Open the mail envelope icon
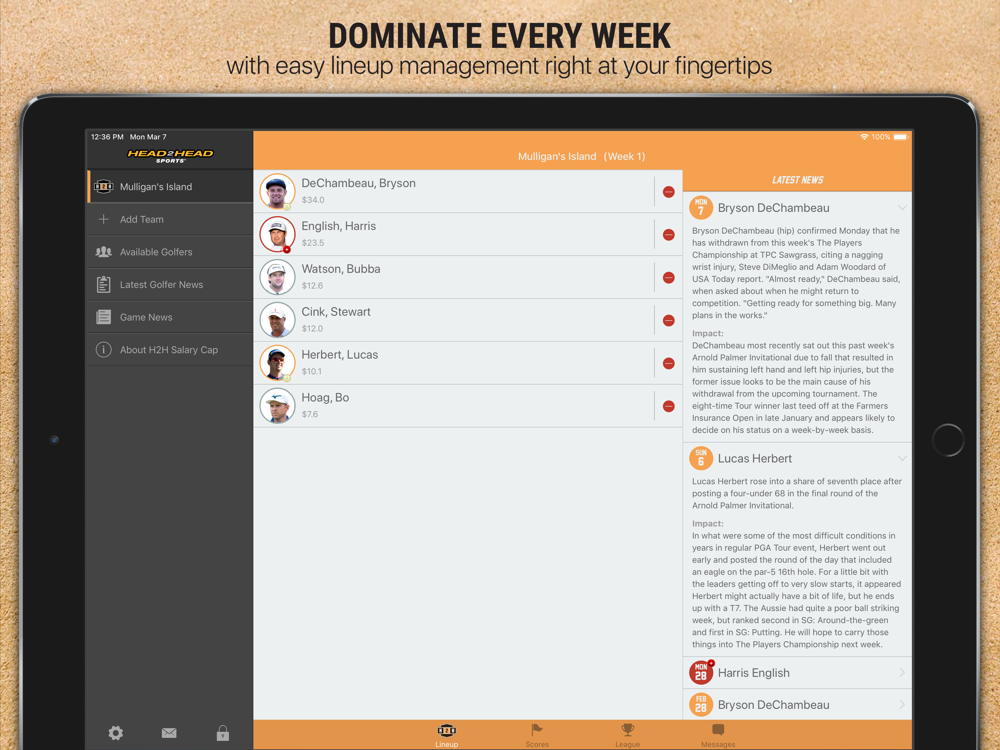This screenshot has width=1000, height=750. [169, 733]
